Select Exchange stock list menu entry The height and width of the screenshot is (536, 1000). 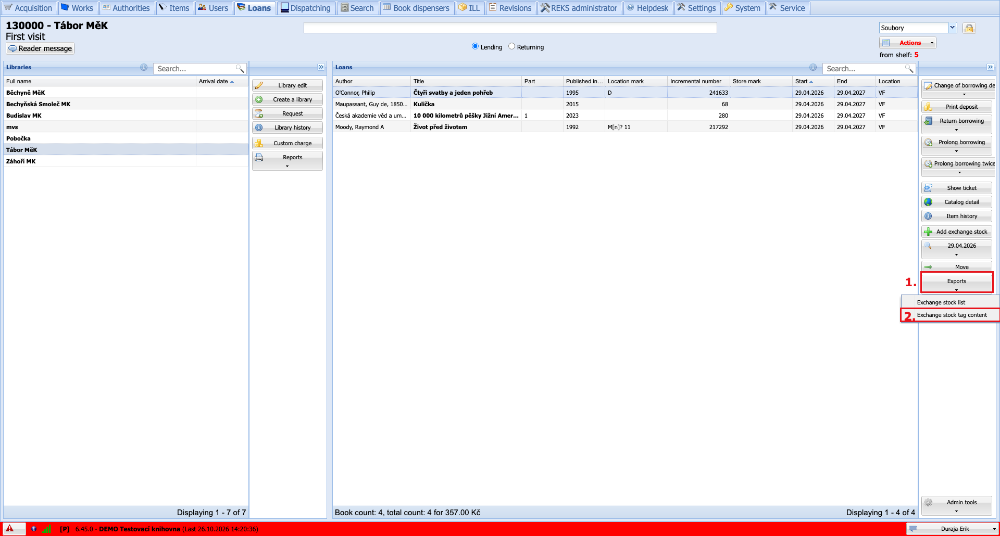950,302
